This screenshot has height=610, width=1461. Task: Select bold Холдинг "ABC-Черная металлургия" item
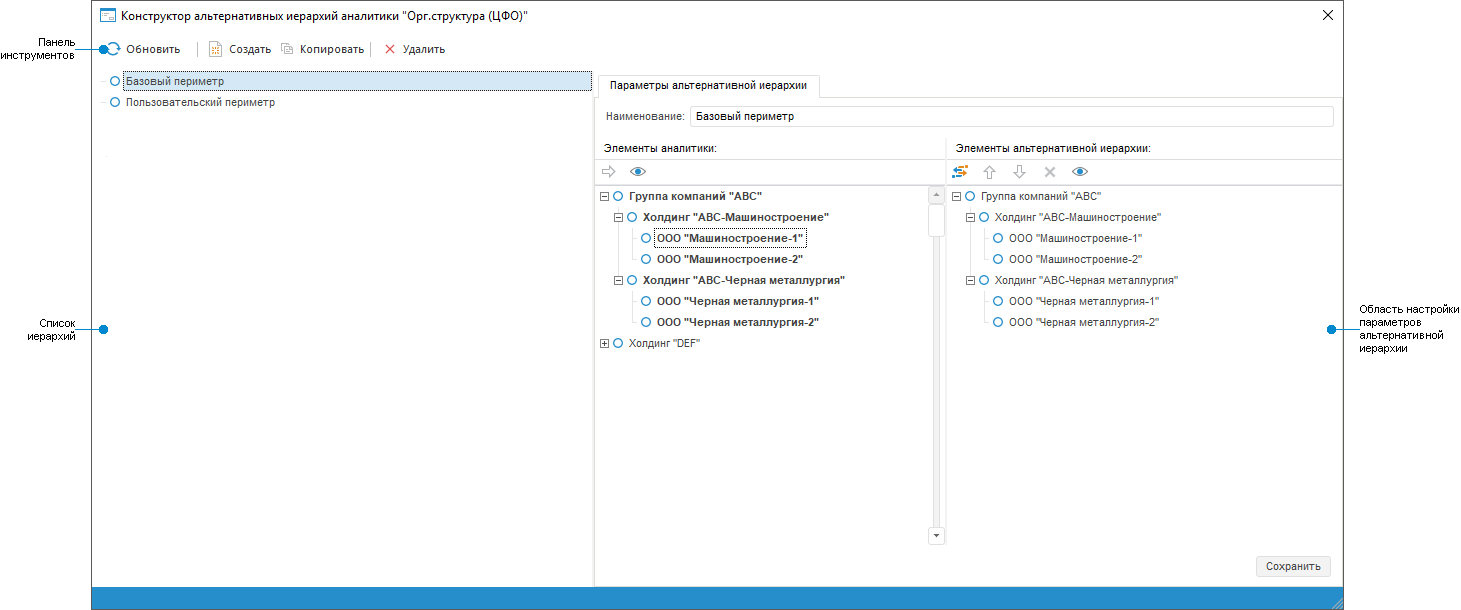tap(744, 280)
